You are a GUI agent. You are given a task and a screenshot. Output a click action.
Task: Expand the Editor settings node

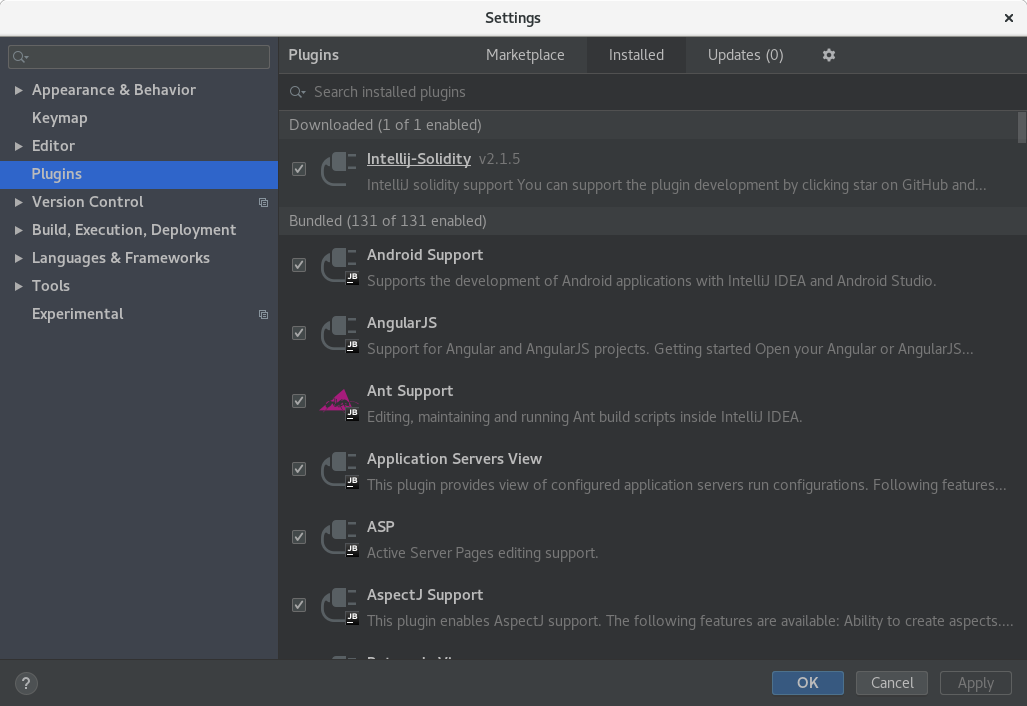[18, 146]
